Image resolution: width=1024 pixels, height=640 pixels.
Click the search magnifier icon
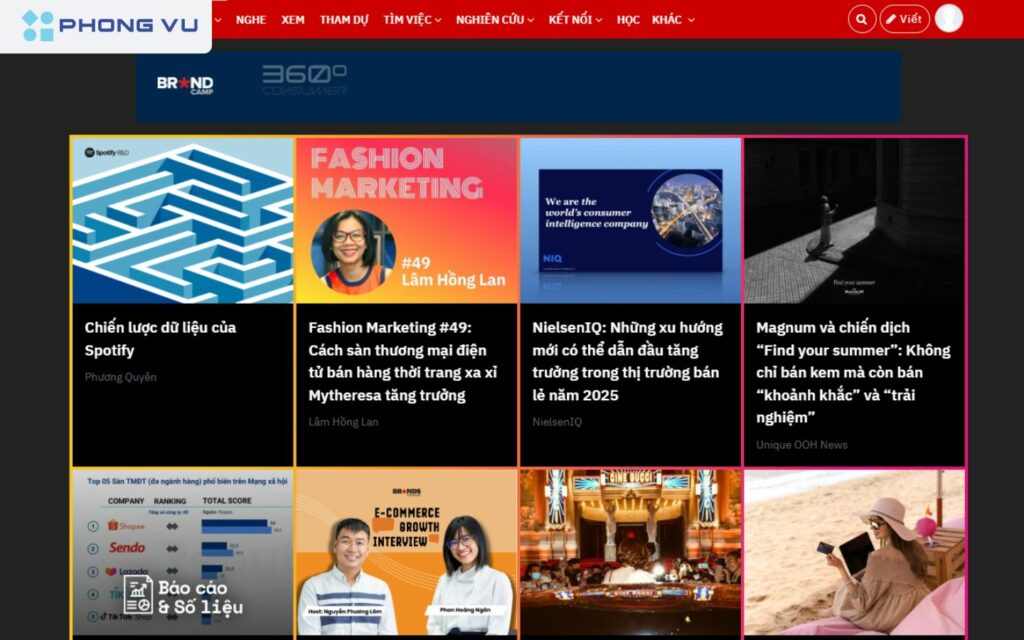click(x=861, y=18)
